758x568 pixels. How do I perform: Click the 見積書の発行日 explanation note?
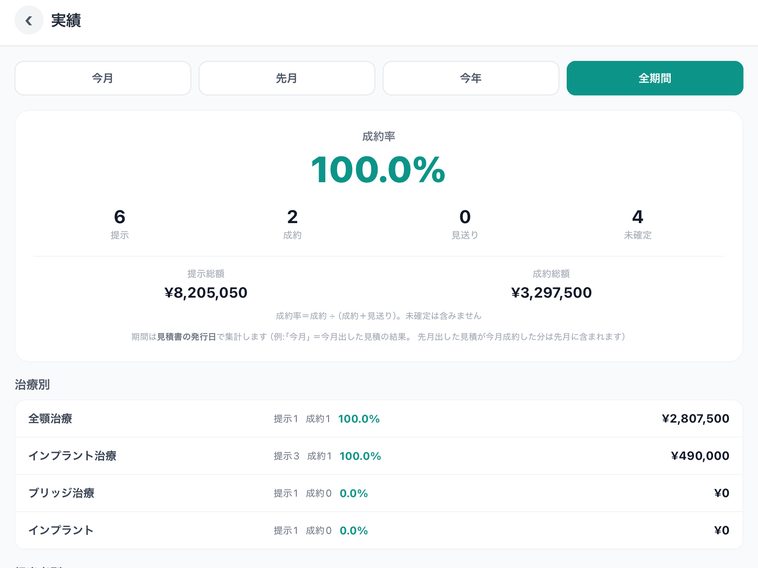[x=379, y=336]
